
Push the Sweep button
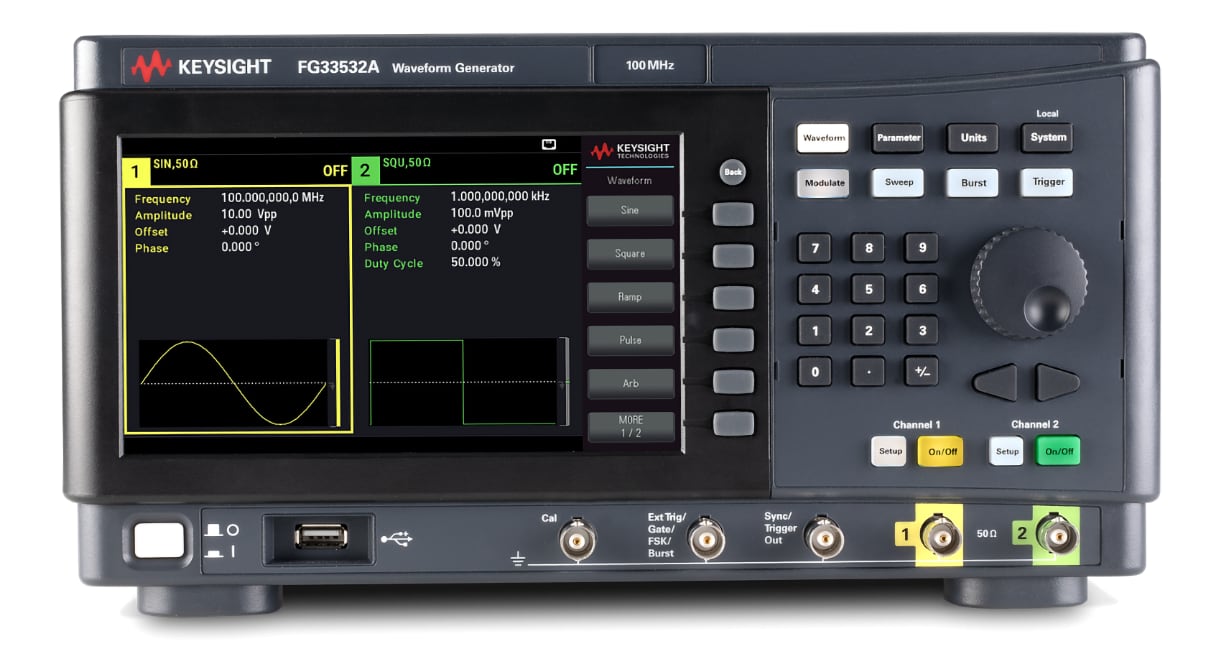coord(898,183)
